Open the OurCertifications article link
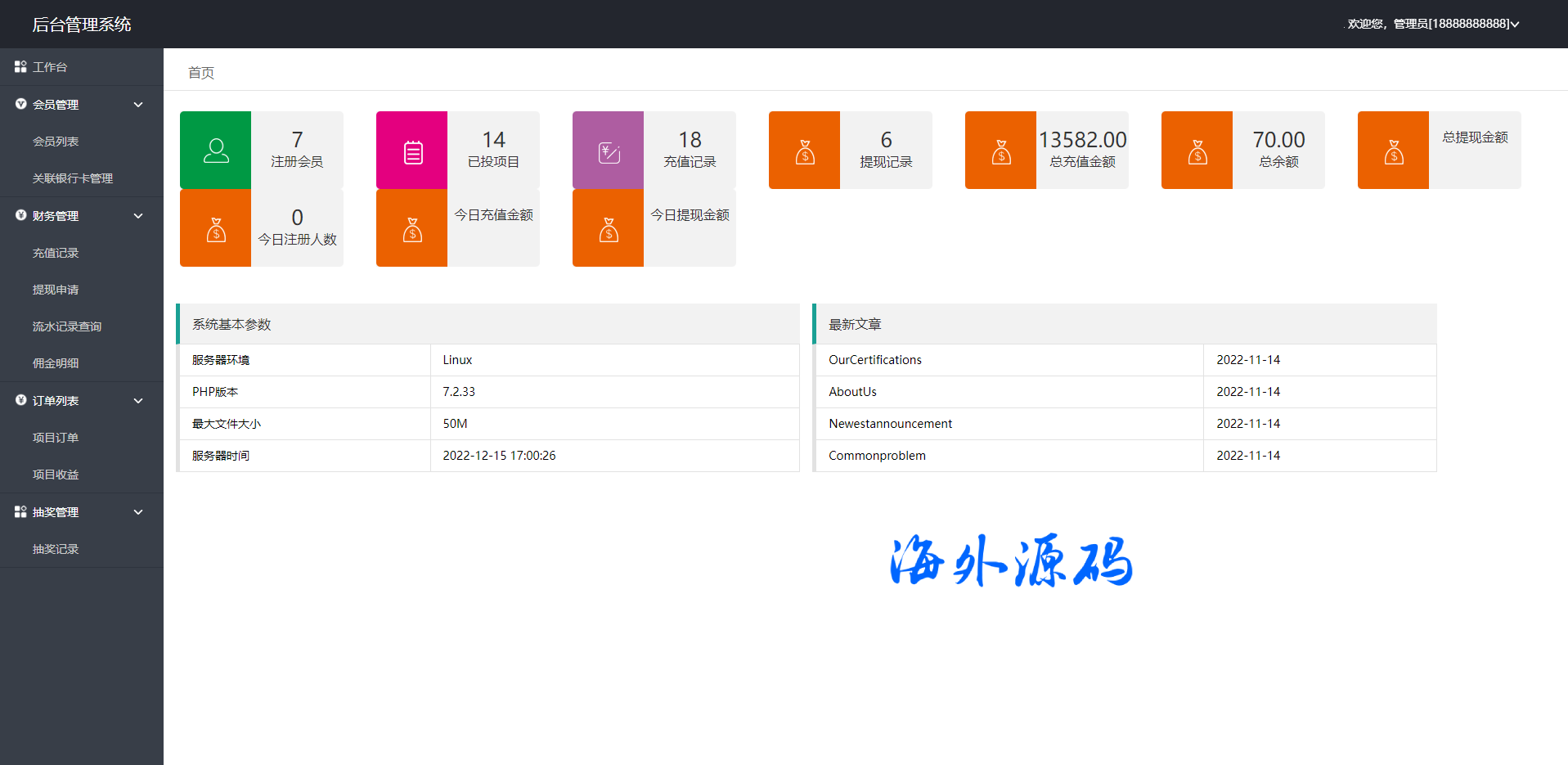The image size is (1568, 765). [874, 360]
